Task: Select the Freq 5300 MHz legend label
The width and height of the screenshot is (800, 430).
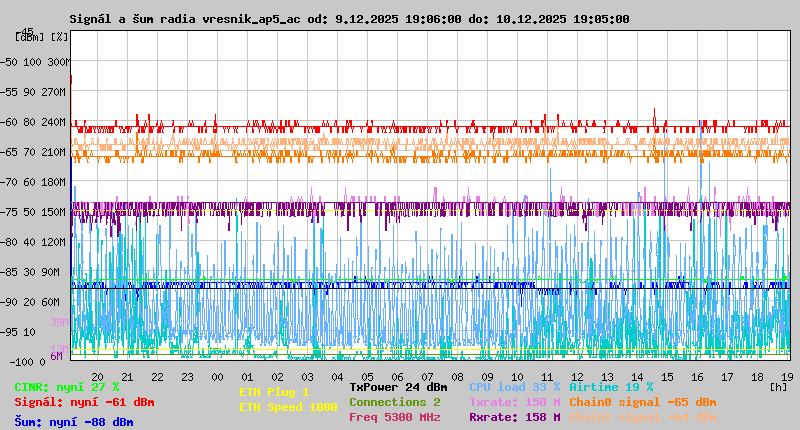Action: tap(394, 417)
